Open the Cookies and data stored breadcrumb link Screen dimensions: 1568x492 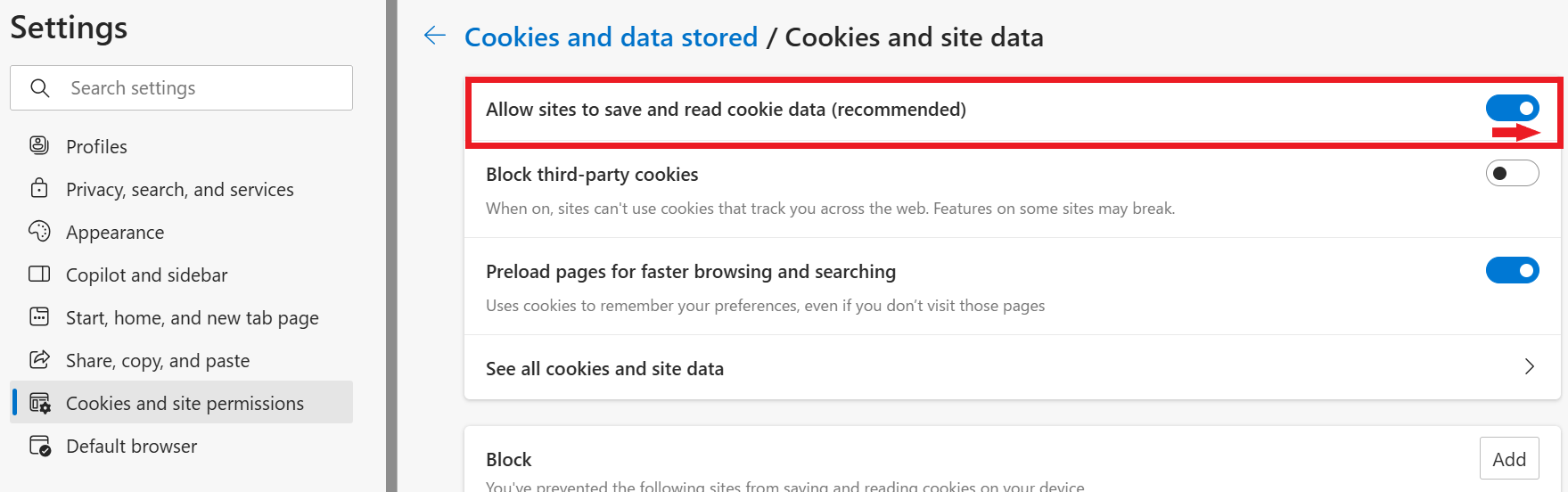tap(611, 37)
